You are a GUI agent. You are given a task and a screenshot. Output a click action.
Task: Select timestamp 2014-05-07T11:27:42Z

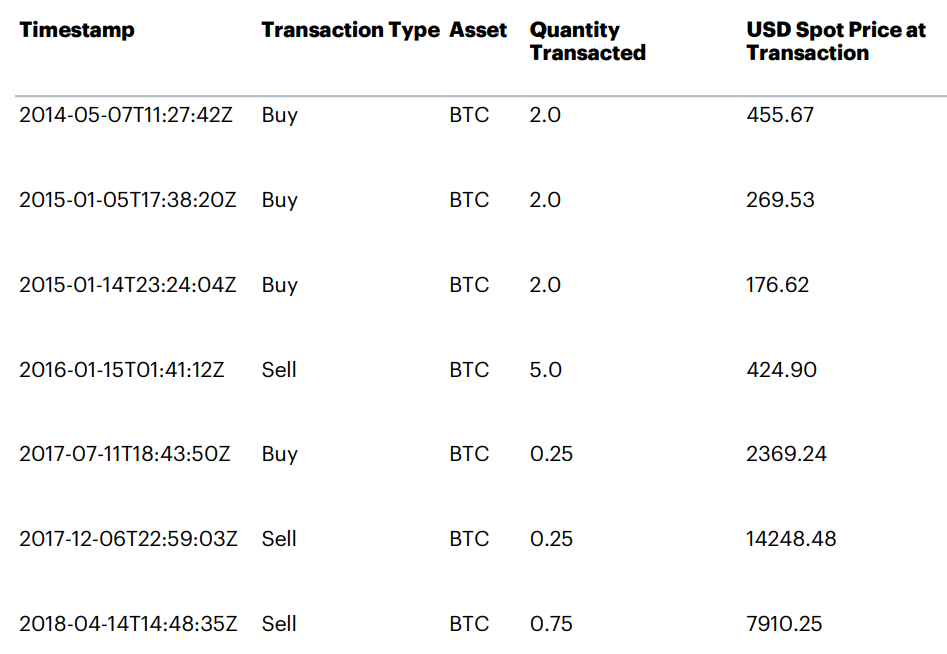tap(126, 115)
